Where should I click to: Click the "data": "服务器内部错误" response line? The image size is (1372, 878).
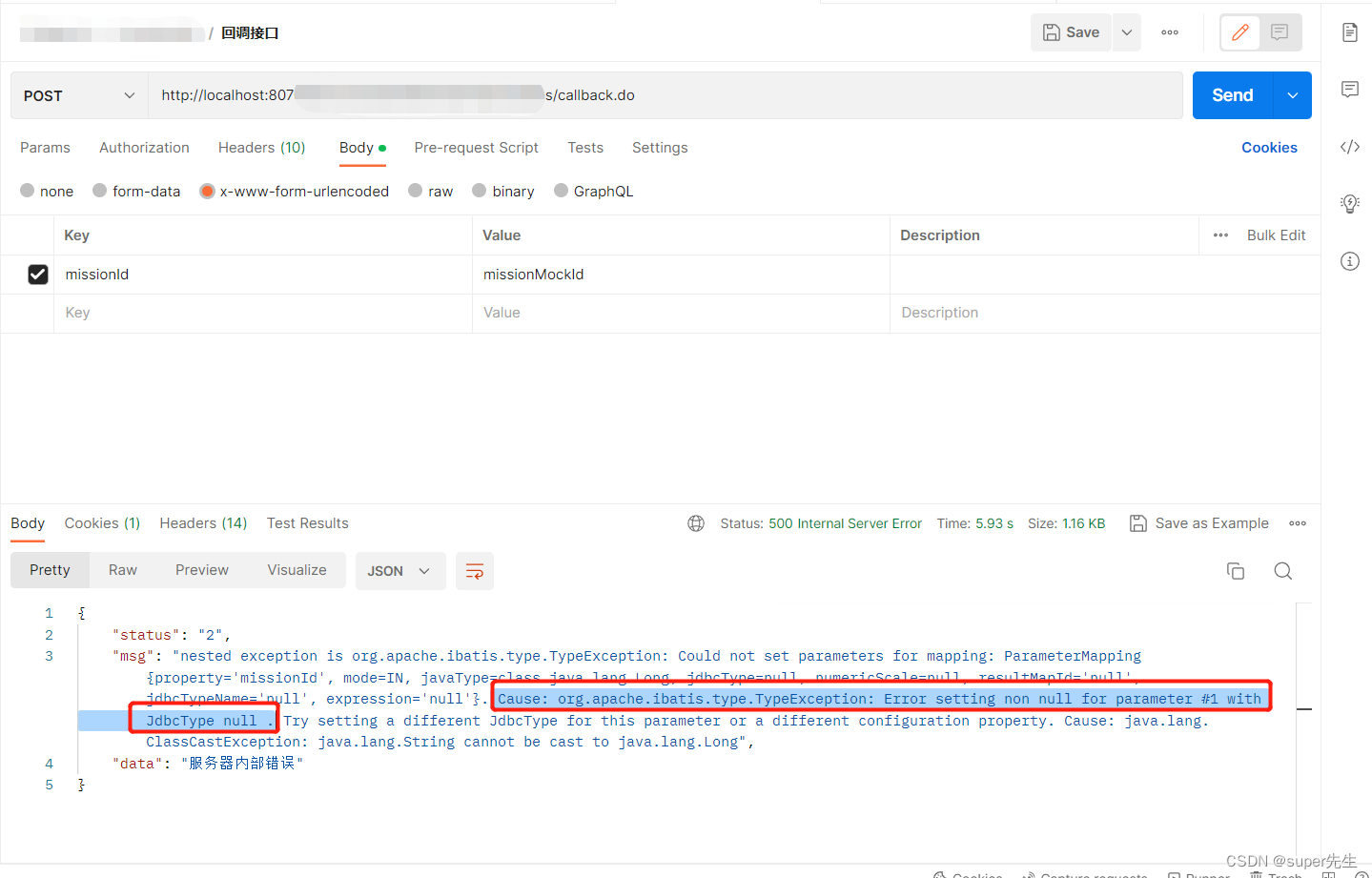208,764
